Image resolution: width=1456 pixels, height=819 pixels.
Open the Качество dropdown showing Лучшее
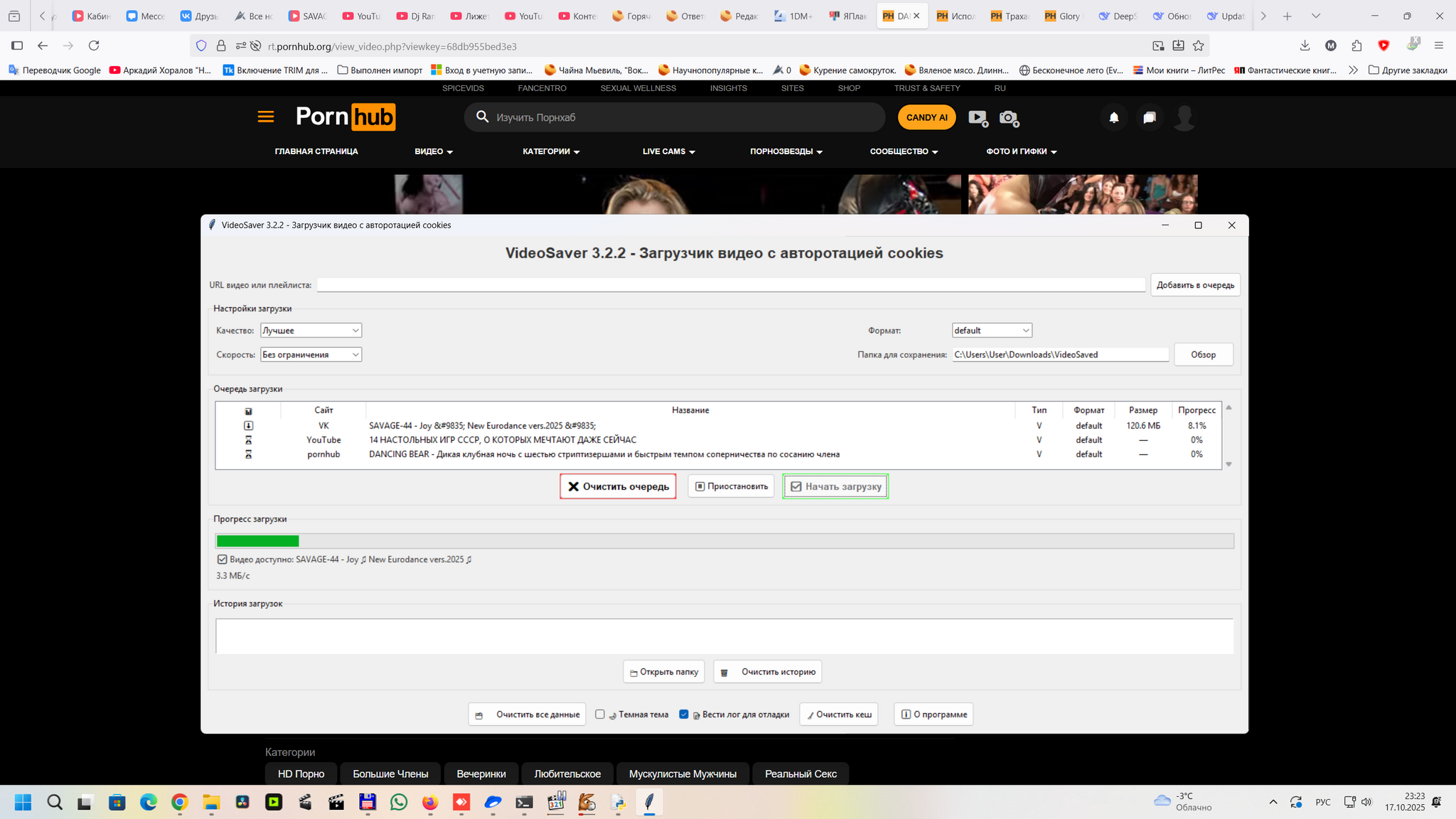[x=311, y=331]
